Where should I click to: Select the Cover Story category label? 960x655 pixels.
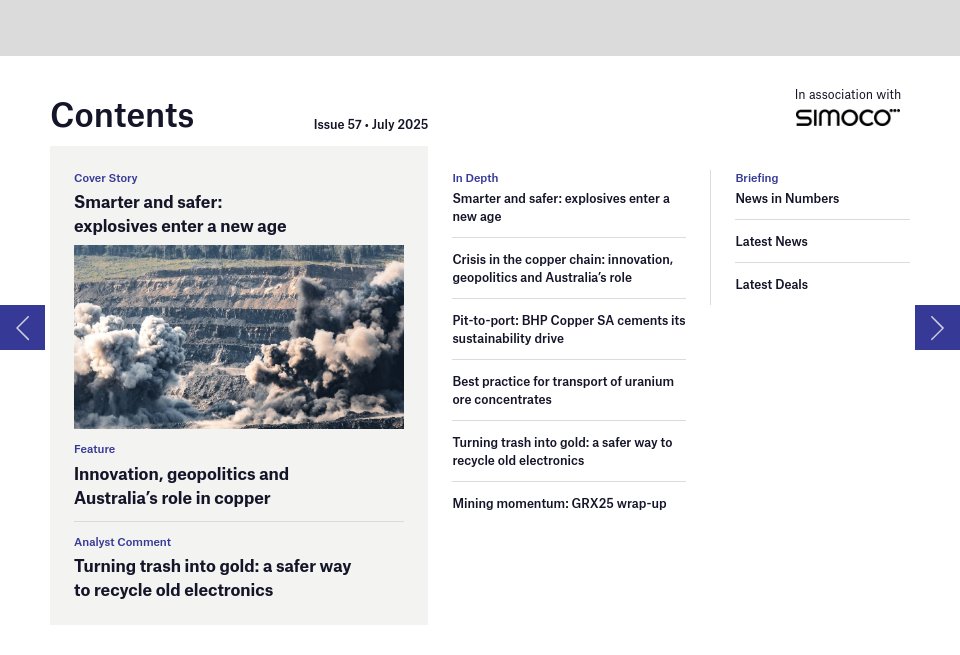[106, 177]
